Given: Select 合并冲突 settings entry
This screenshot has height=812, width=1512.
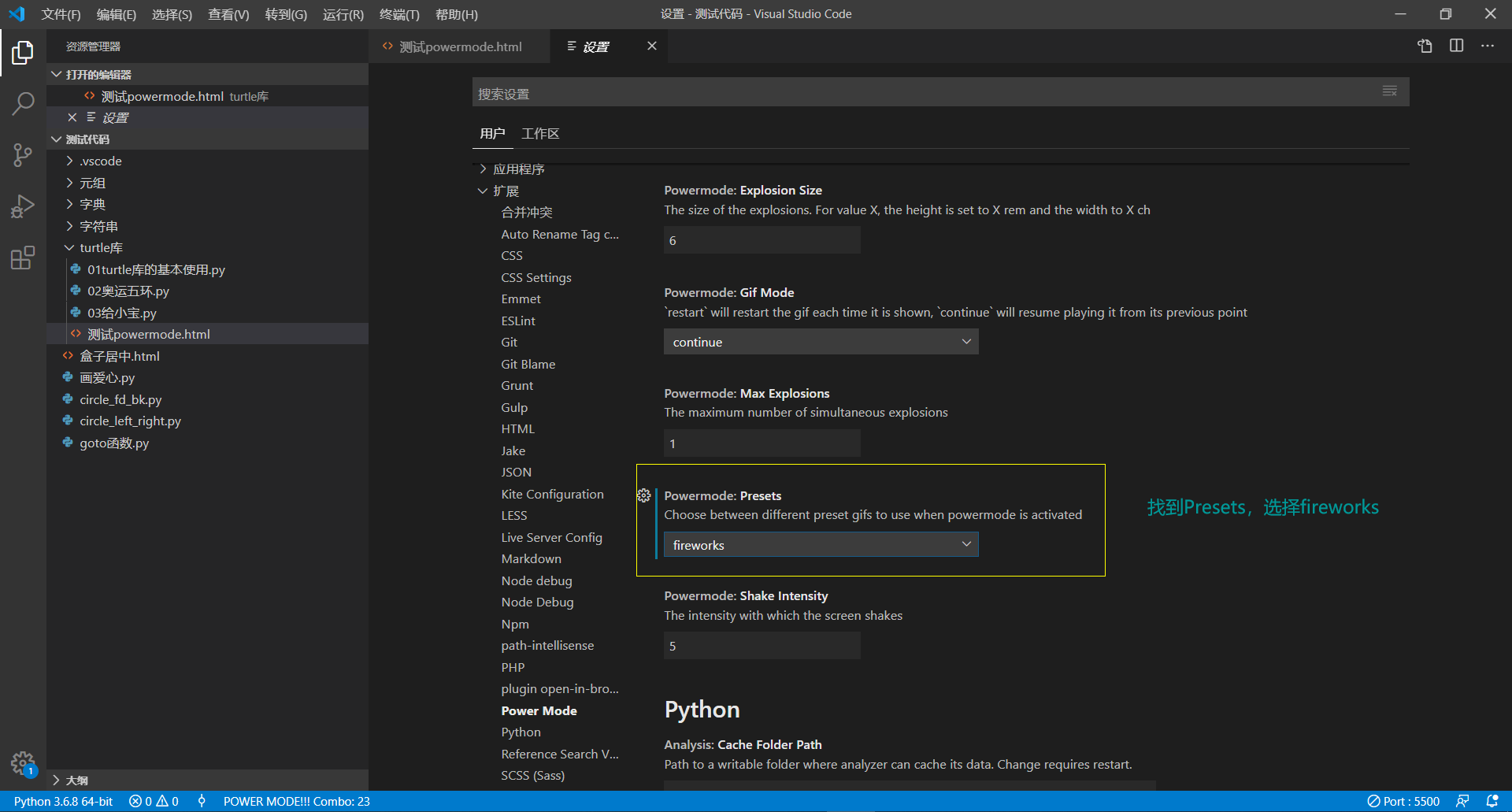Looking at the screenshot, I should point(527,212).
